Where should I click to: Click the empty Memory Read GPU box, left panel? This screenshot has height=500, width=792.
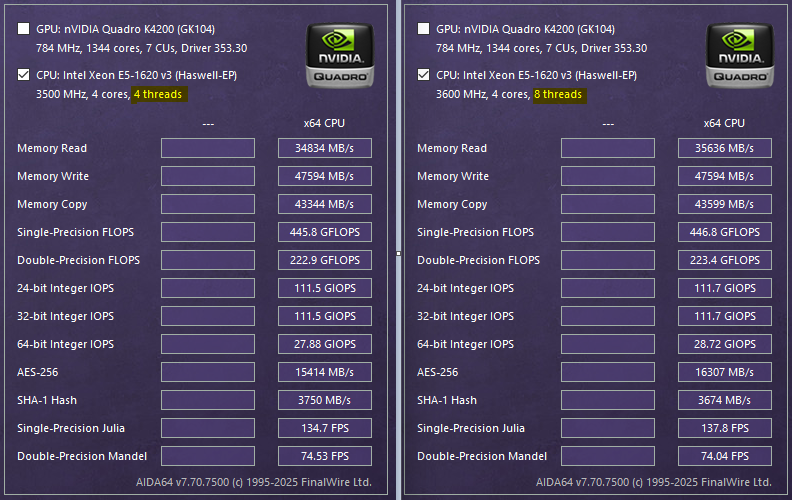point(208,148)
